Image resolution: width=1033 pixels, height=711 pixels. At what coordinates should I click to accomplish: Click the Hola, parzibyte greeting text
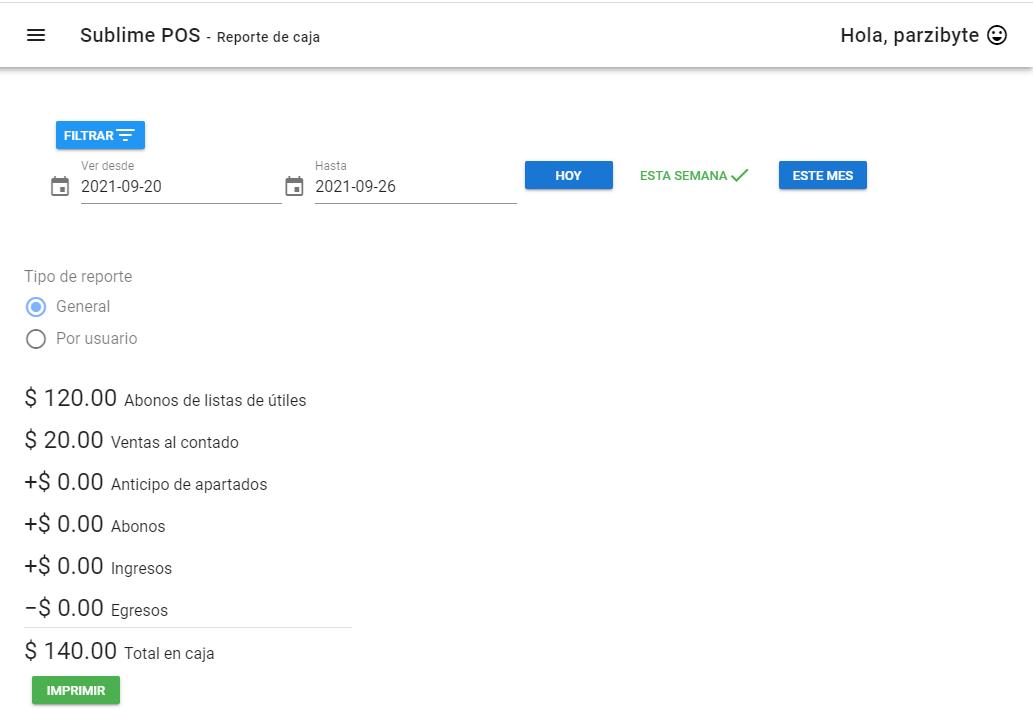[909, 35]
